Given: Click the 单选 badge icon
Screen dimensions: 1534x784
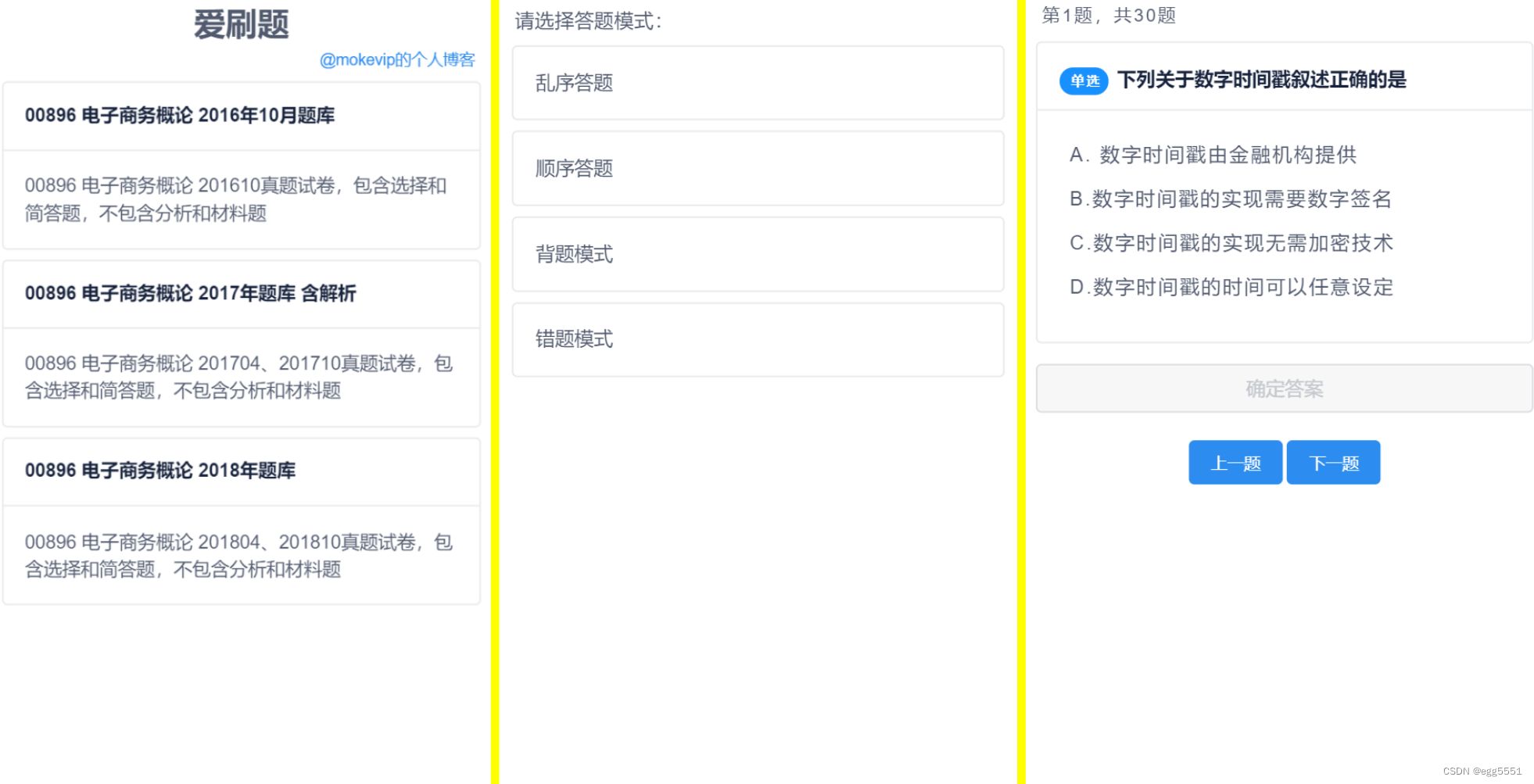Looking at the screenshot, I should tap(1084, 81).
